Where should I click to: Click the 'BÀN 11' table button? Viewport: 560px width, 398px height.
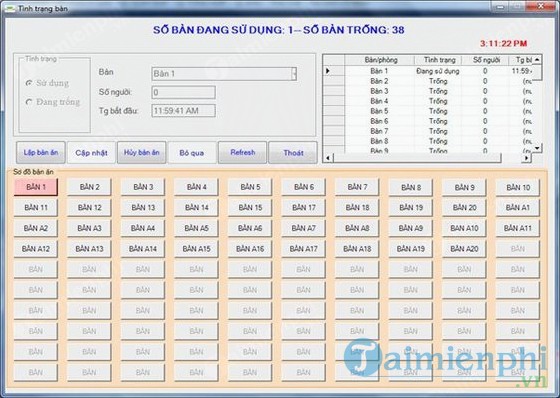click(36, 208)
